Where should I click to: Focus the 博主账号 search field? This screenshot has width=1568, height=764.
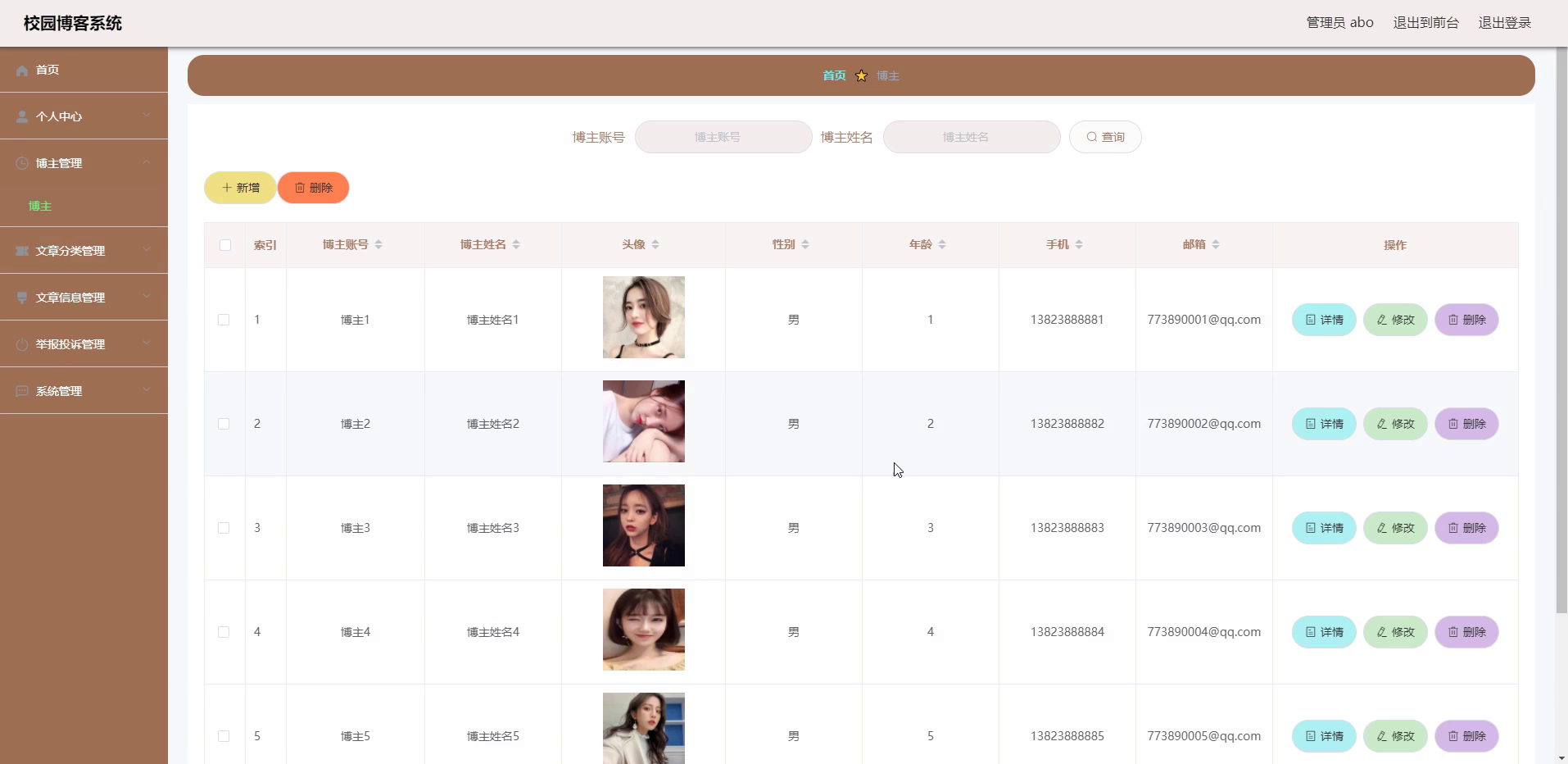coord(723,137)
